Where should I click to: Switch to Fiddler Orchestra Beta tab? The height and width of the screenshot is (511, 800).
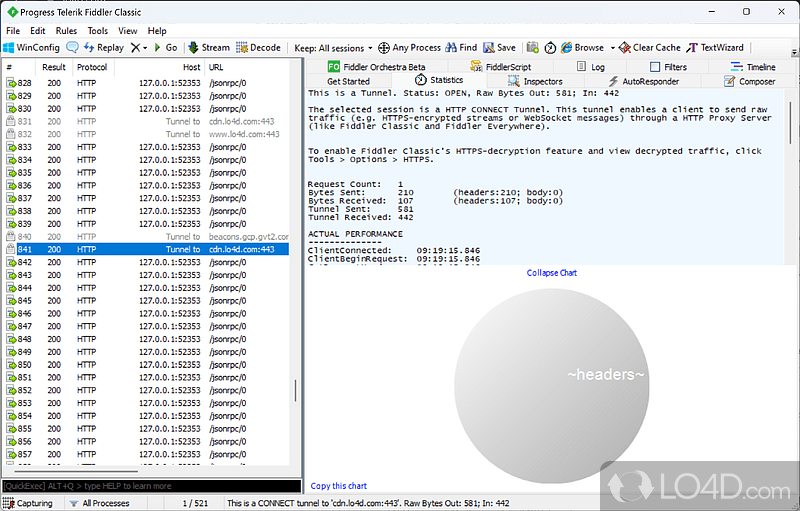[x=377, y=67]
